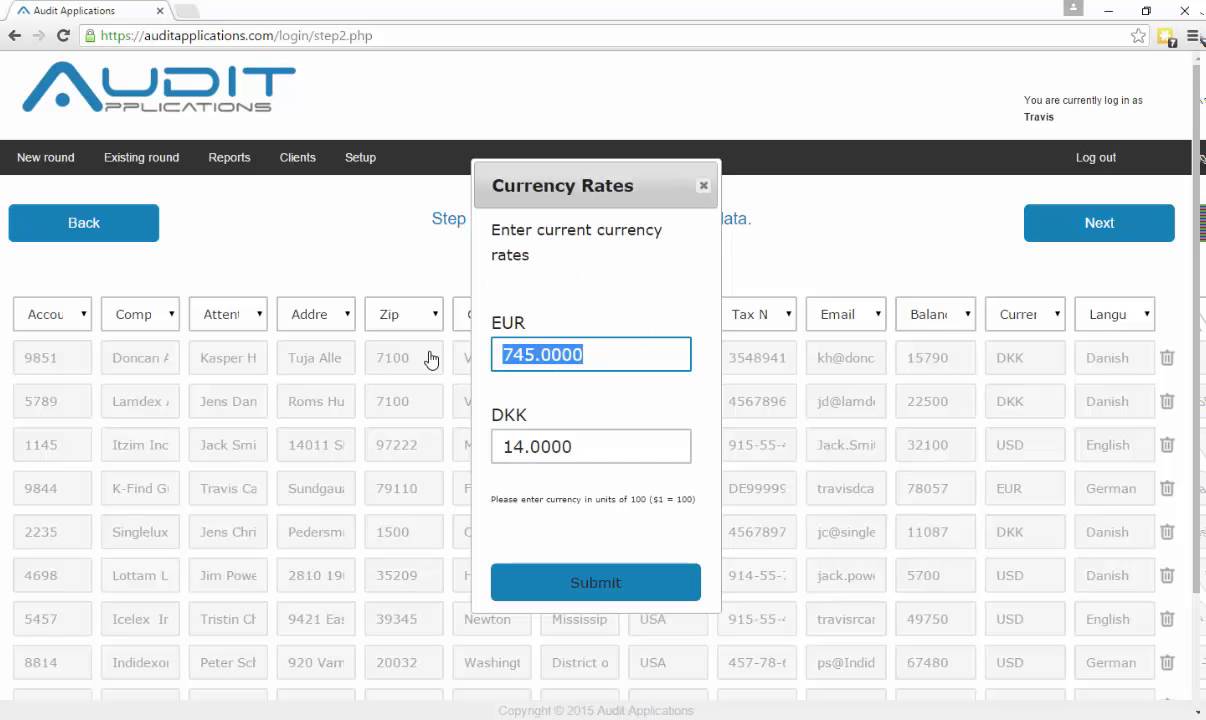Open the Email column dropdown
Screen dimensions: 1206x720
coord(846,314)
